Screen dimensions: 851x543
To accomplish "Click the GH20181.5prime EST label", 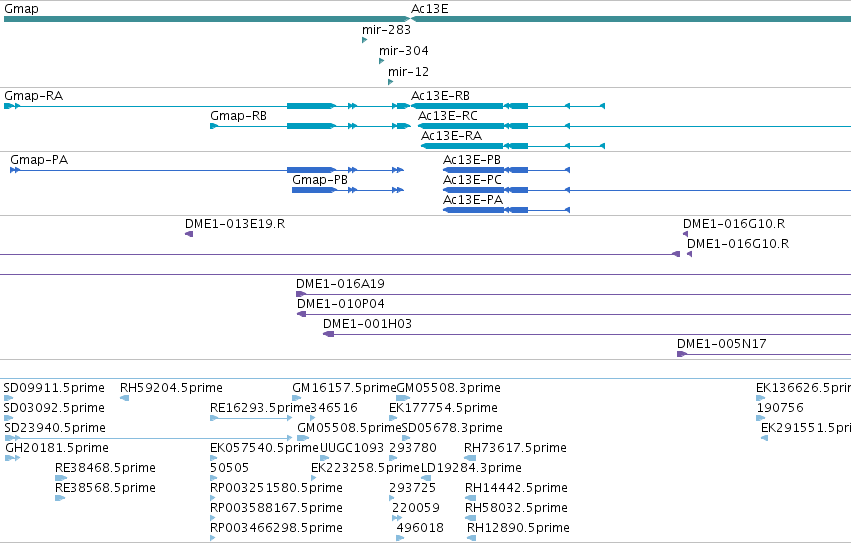I will [57, 449].
